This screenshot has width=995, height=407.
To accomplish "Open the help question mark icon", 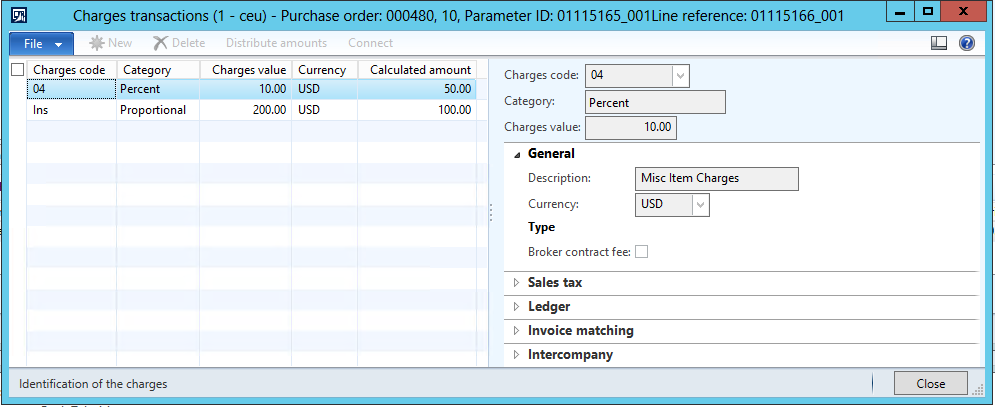I will 966,43.
